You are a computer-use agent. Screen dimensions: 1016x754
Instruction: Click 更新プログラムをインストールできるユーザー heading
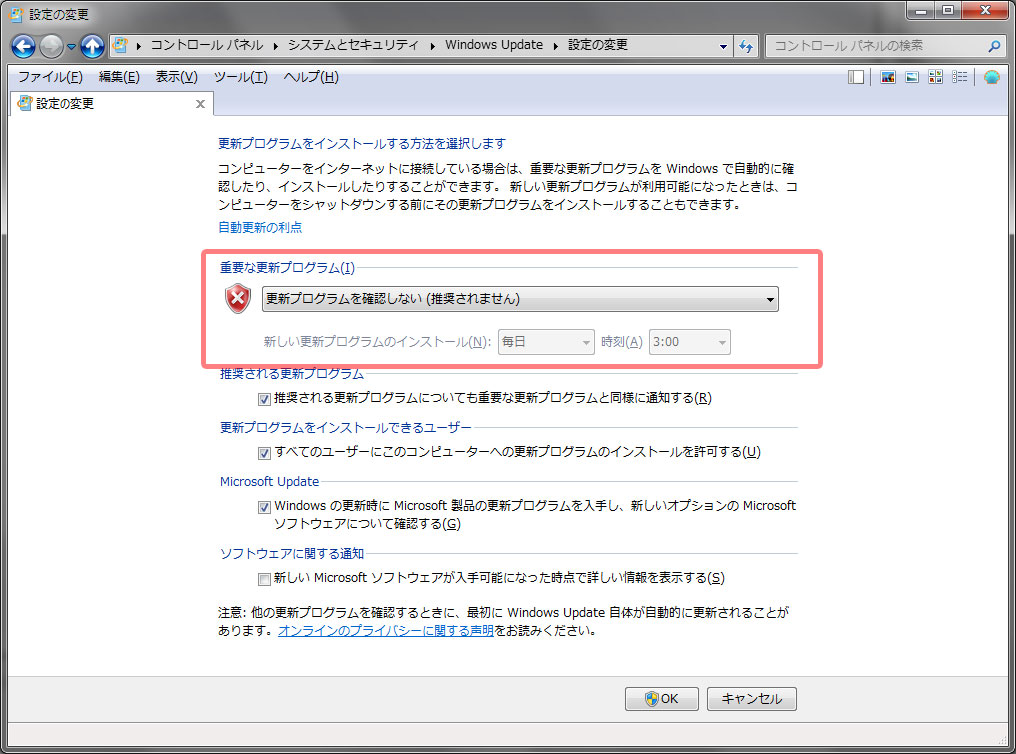(x=345, y=428)
